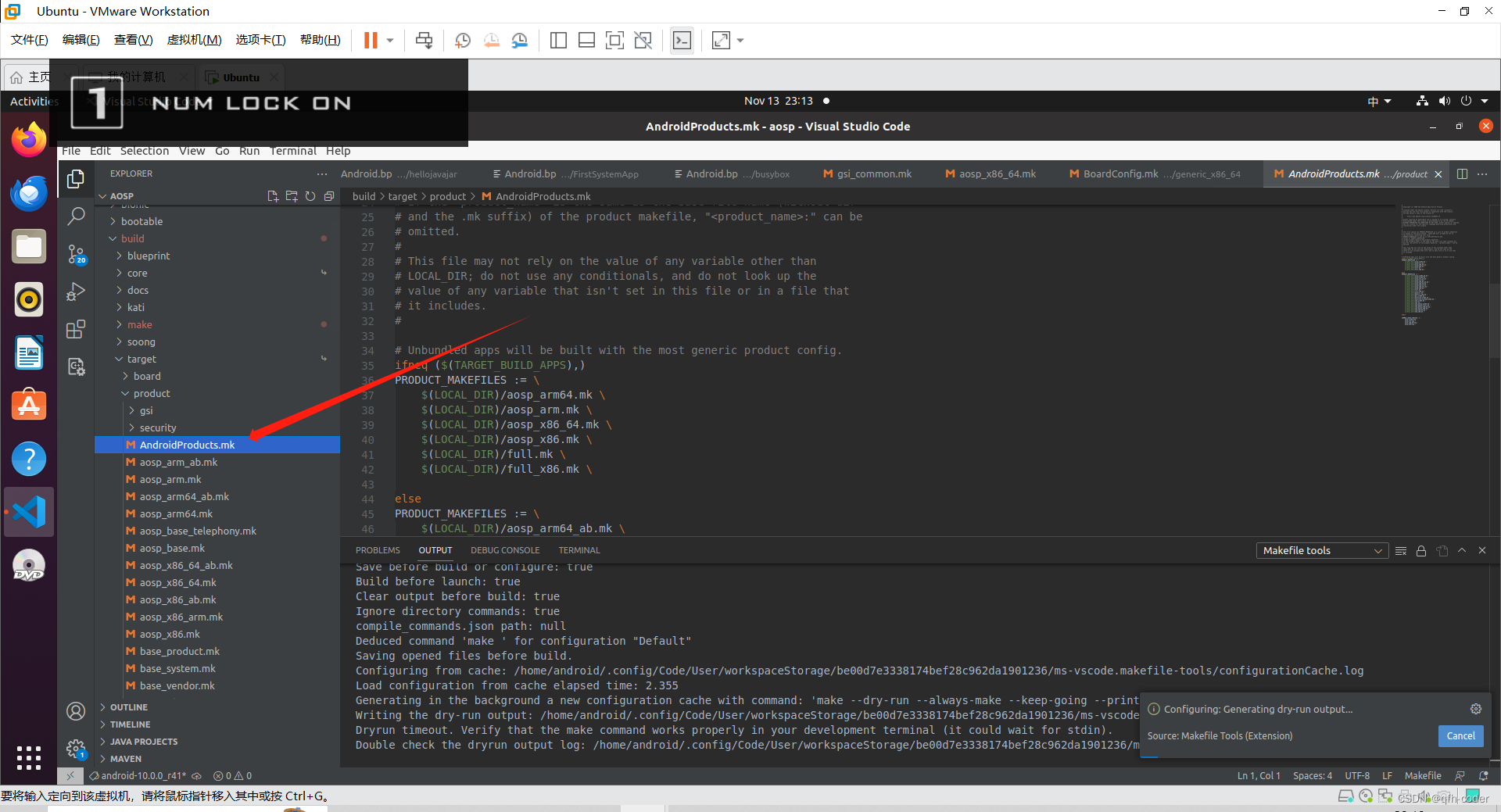The width and height of the screenshot is (1501, 812).
Task: Take a VM snapshot in VMware toolbar
Action: coord(463,41)
